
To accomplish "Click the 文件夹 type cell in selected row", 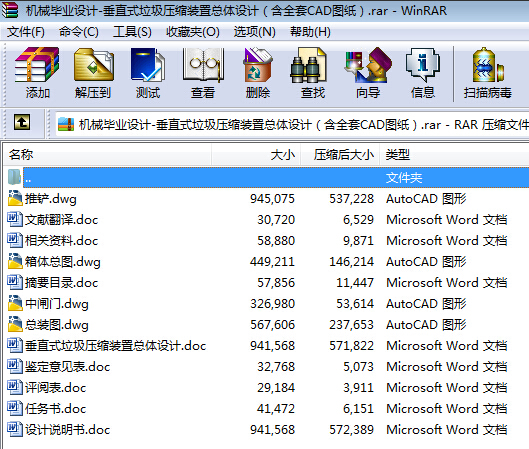I will [x=404, y=177].
